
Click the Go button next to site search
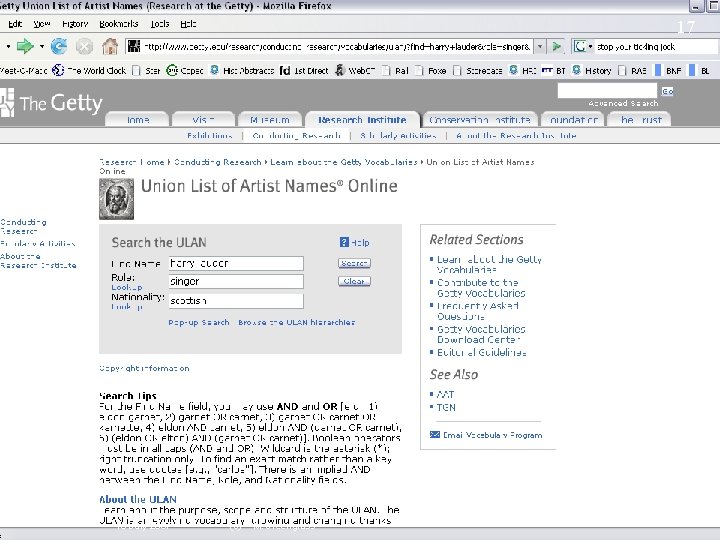click(667, 91)
